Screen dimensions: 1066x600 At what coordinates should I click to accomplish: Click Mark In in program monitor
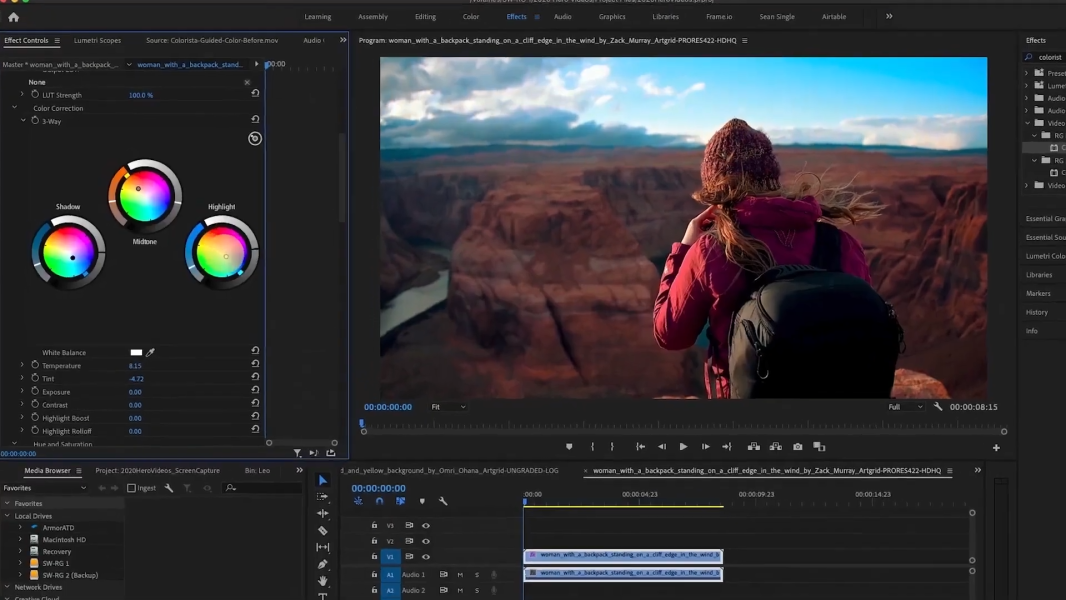(x=592, y=446)
